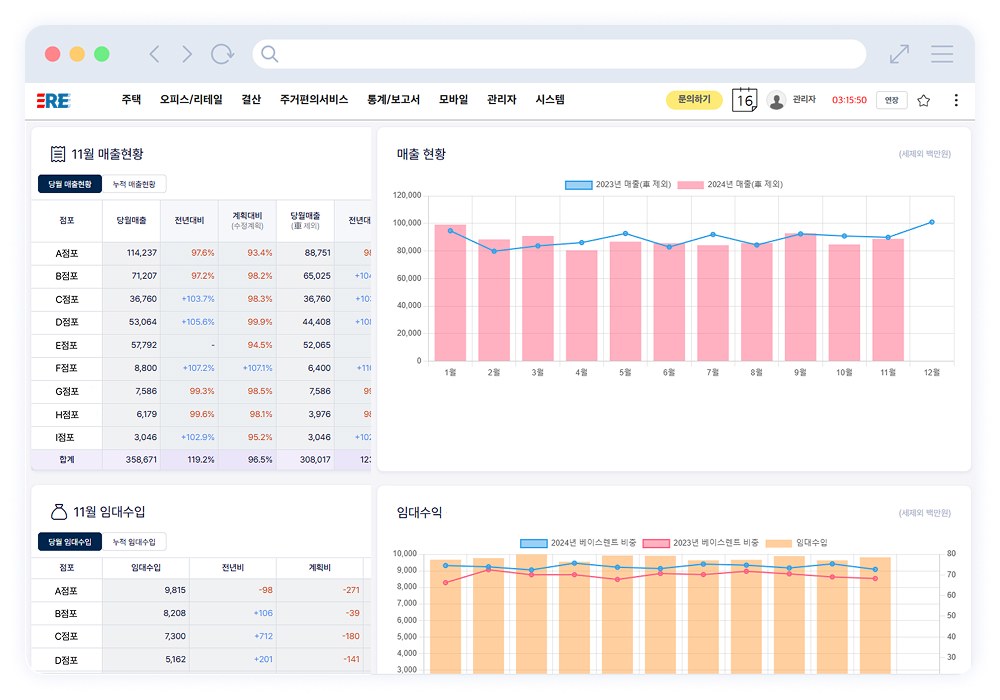Click the 당월매출 column header
This screenshot has height=700, width=1000.
pos(131,221)
